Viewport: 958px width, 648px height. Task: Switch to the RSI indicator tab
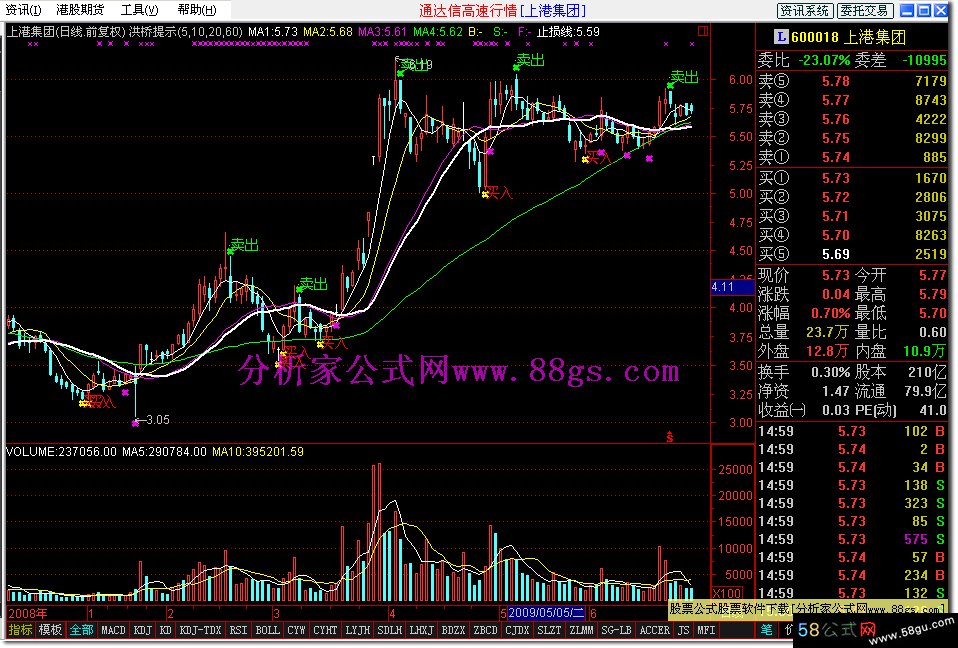(x=238, y=630)
